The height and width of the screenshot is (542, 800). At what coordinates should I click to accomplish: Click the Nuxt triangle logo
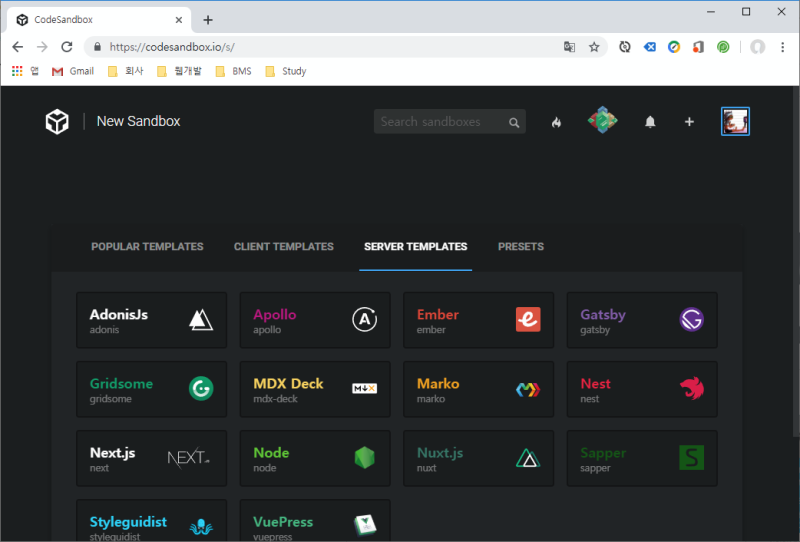(528, 458)
